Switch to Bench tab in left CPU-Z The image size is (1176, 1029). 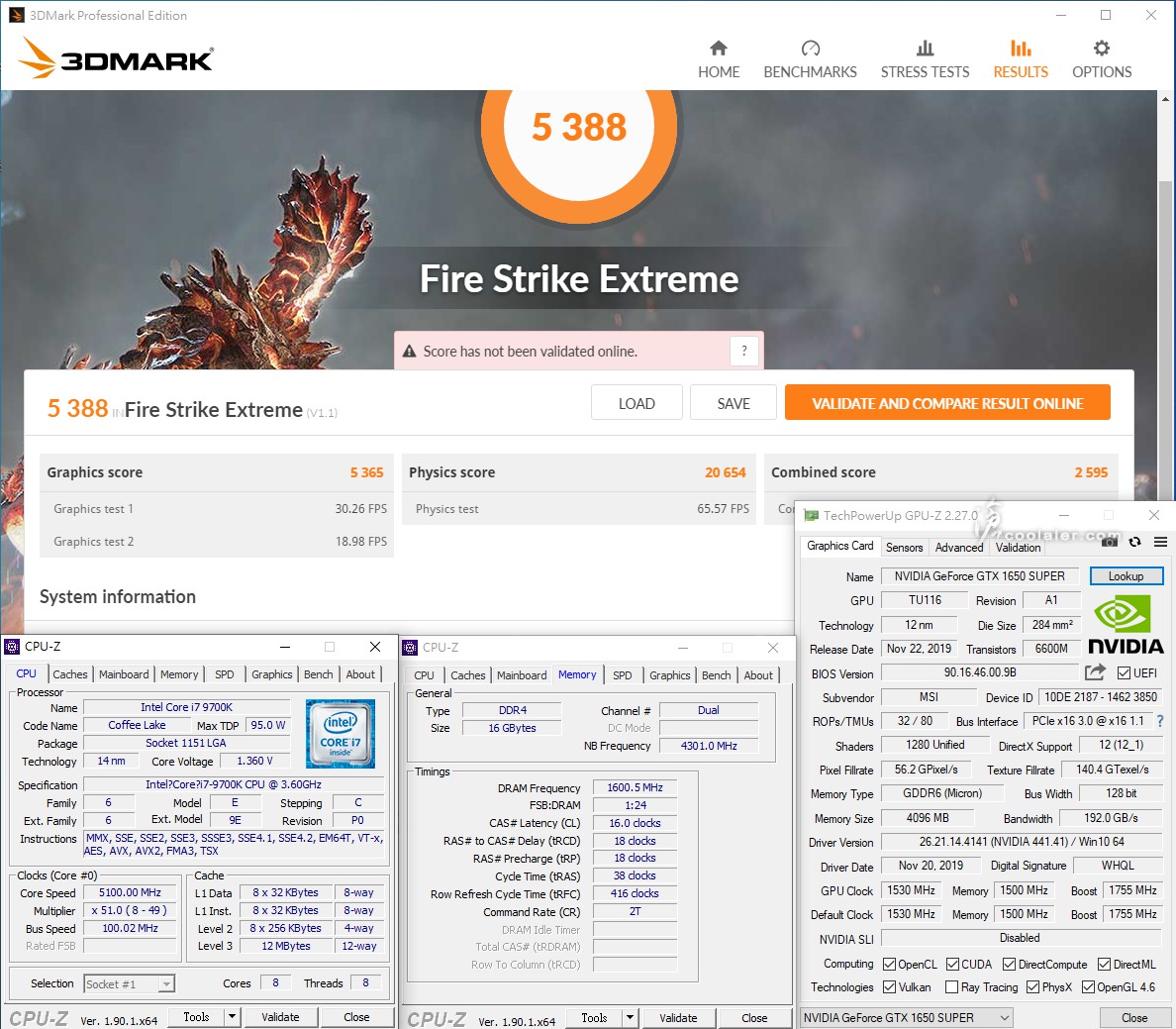(318, 674)
